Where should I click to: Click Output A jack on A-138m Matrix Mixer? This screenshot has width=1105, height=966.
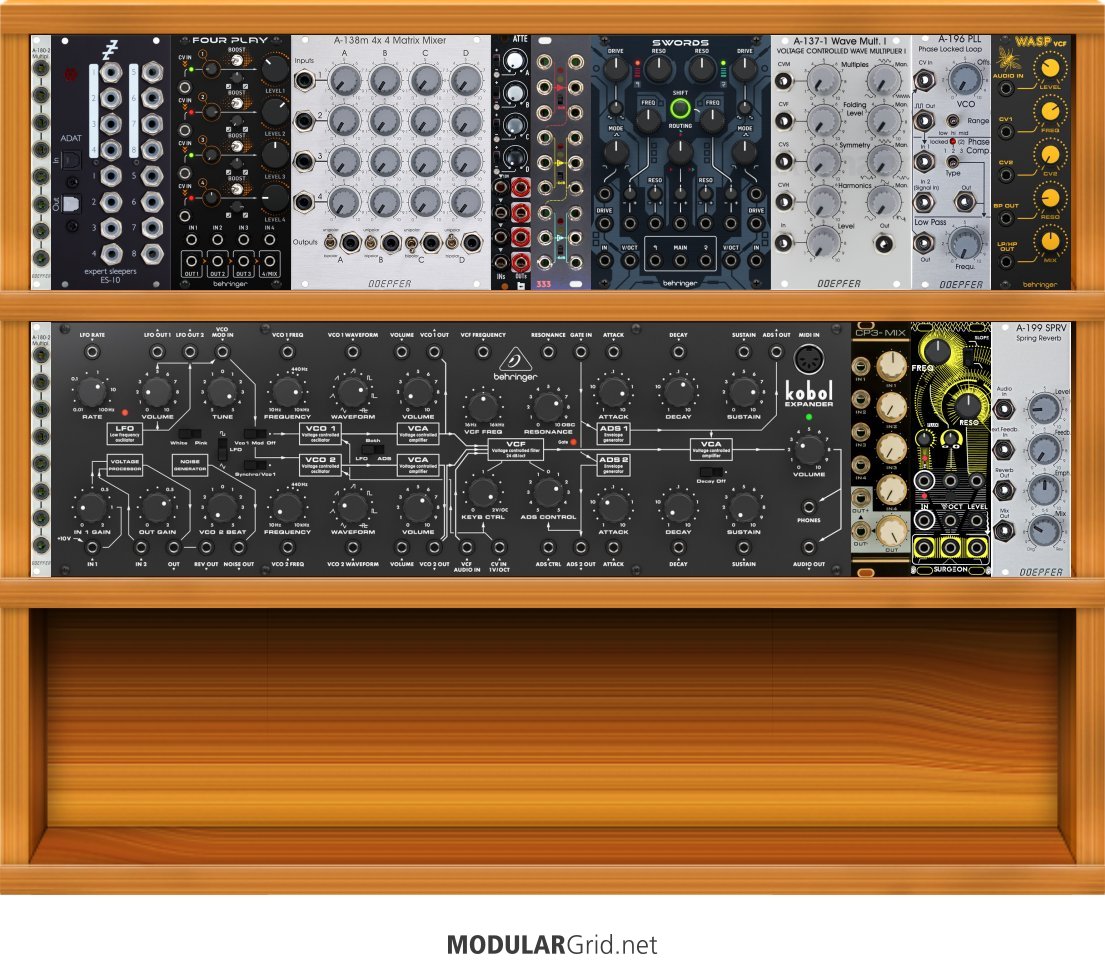coord(350,243)
